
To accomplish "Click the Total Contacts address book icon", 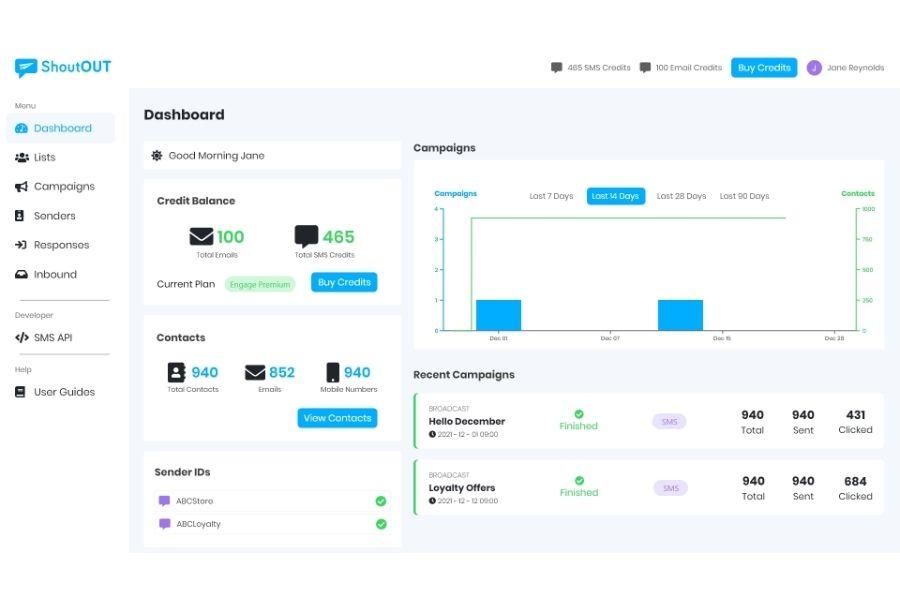I will 177,373.
